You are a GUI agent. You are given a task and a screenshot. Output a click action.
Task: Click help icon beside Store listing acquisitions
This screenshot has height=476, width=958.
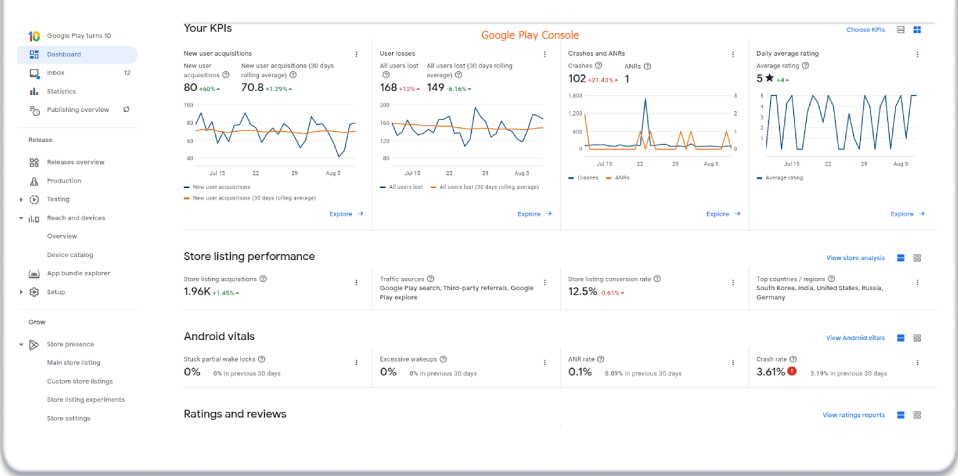pyautogui.click(x=263, y=279)
